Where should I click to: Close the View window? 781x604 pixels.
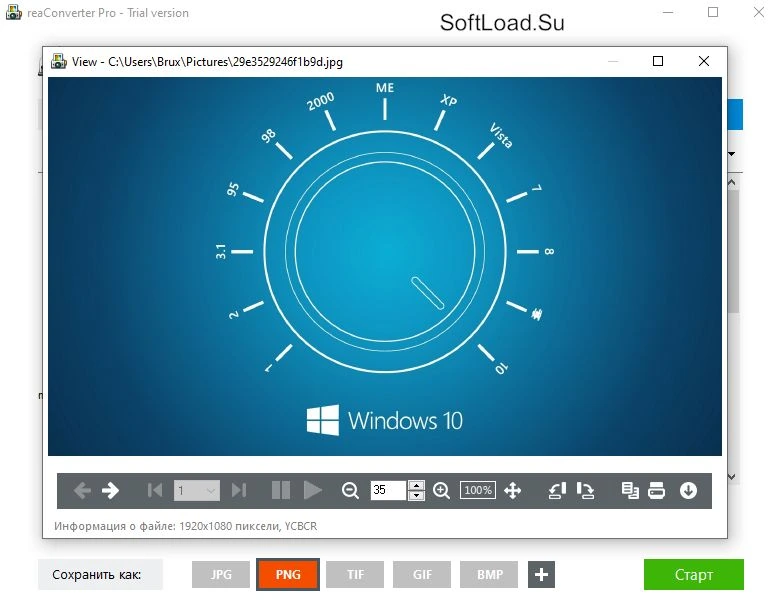coord(704,61)
